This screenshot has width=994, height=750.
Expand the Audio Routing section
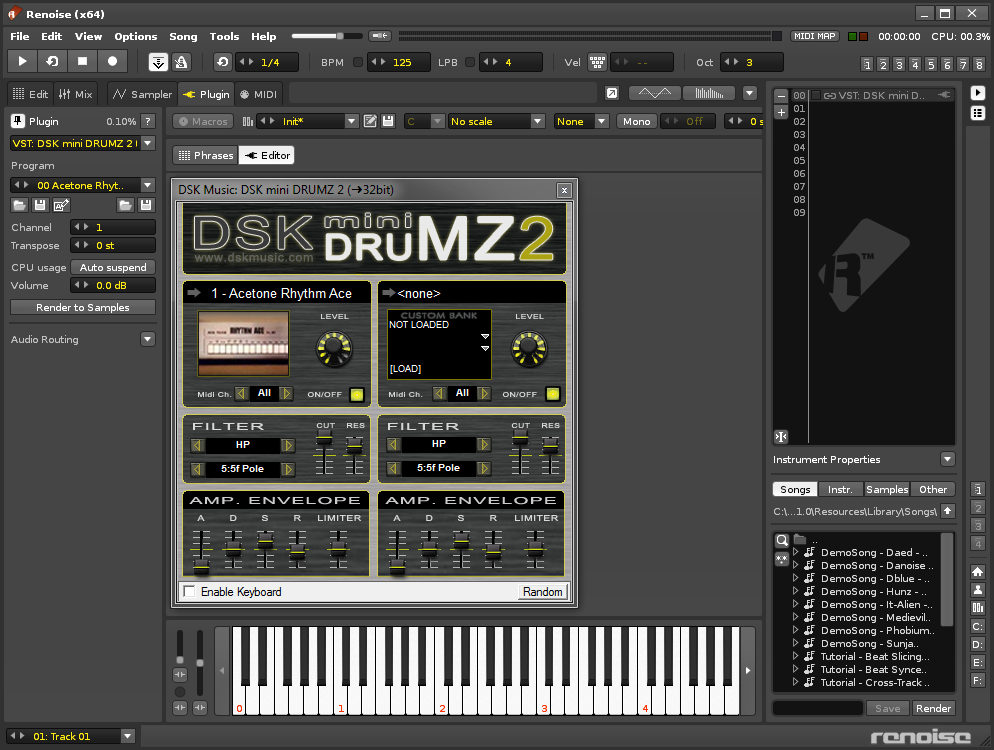148,340
